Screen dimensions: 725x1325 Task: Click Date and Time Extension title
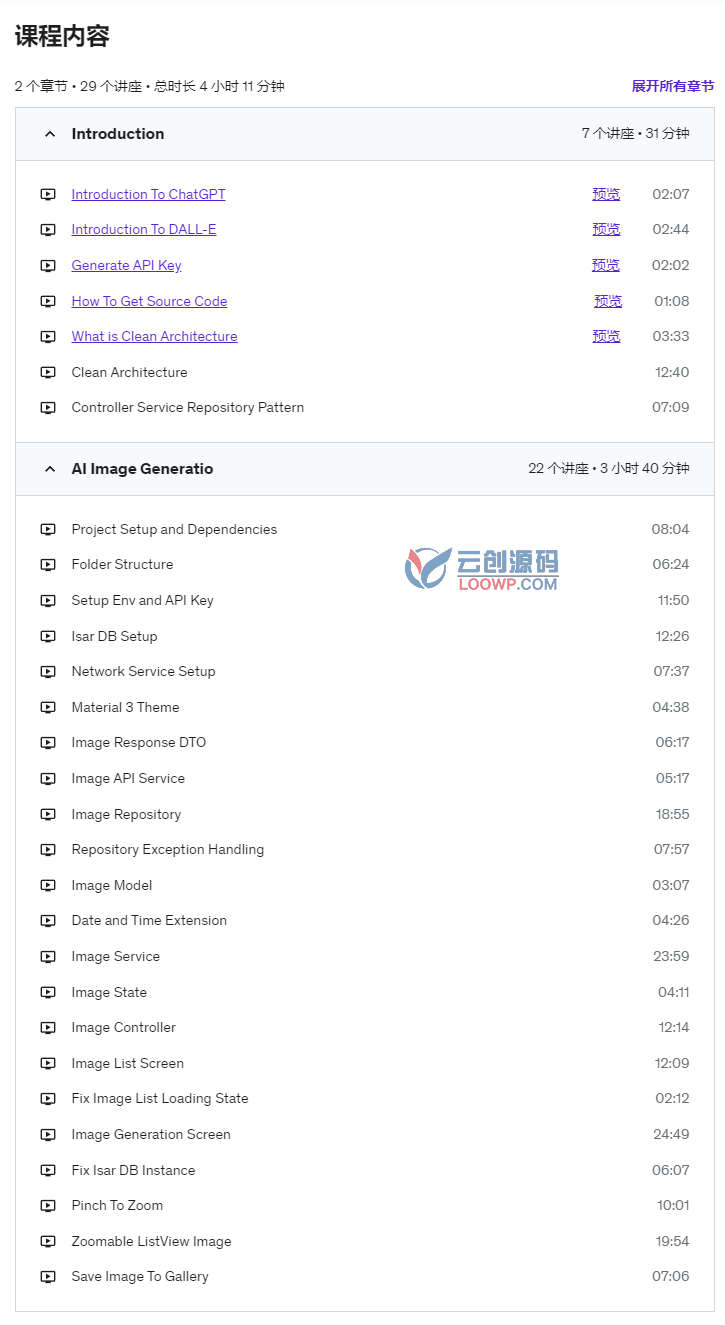pos(149,920)
